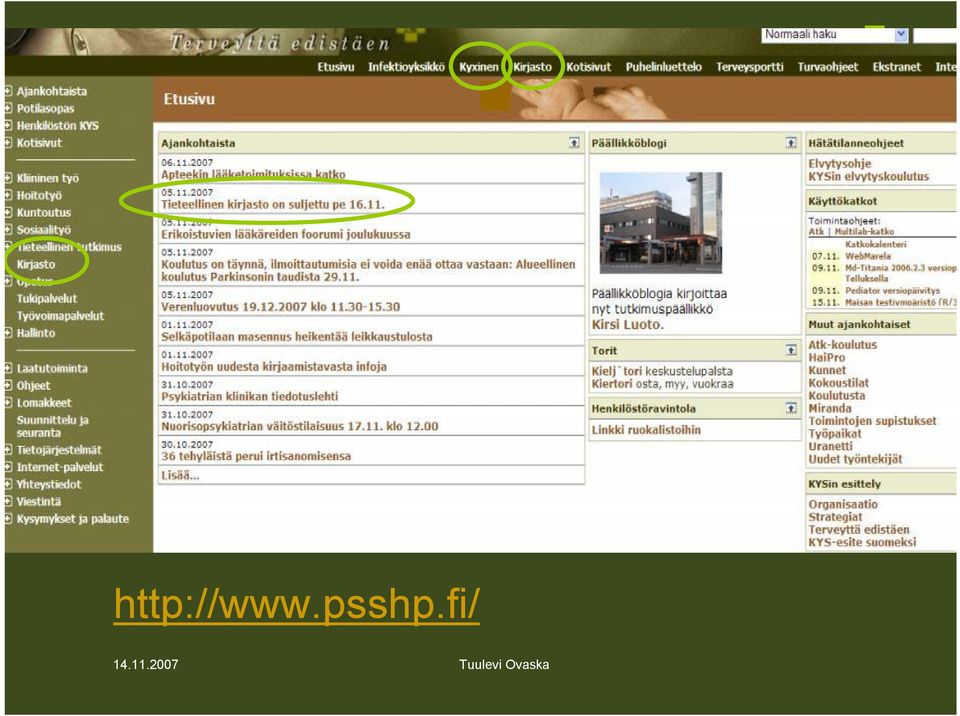
Task: Select Yhteystiedot in the left sidebar
Action: [x=48, y=484]
